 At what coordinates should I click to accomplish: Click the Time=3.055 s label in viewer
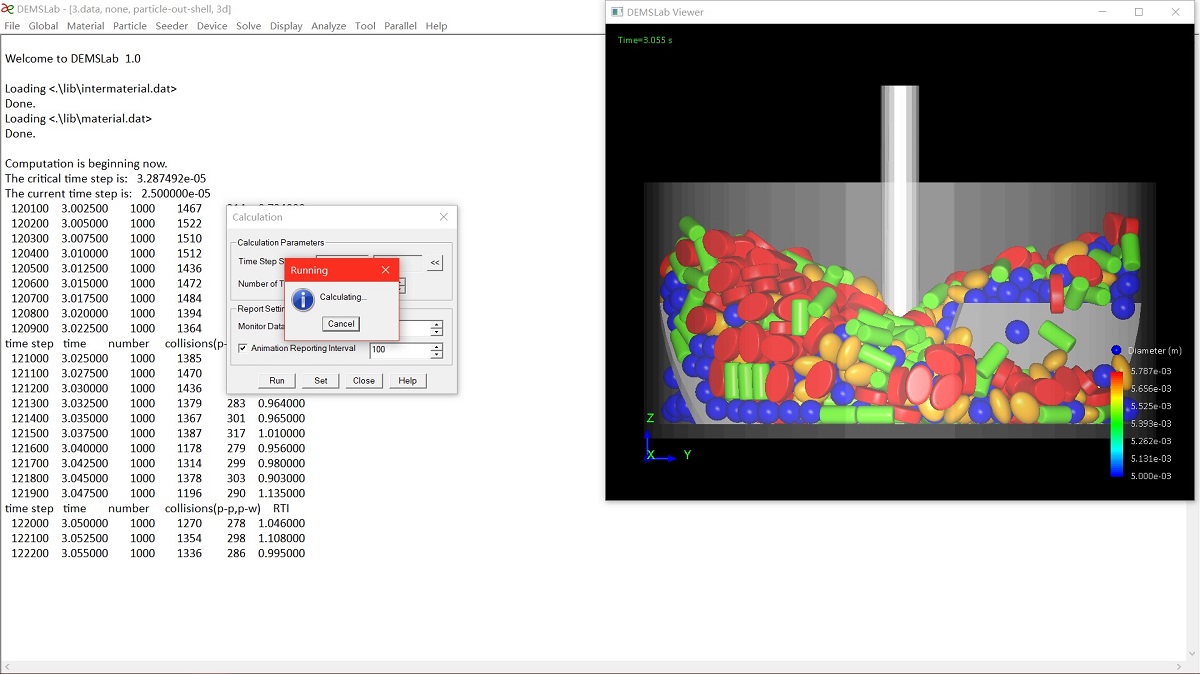point(645,40)
